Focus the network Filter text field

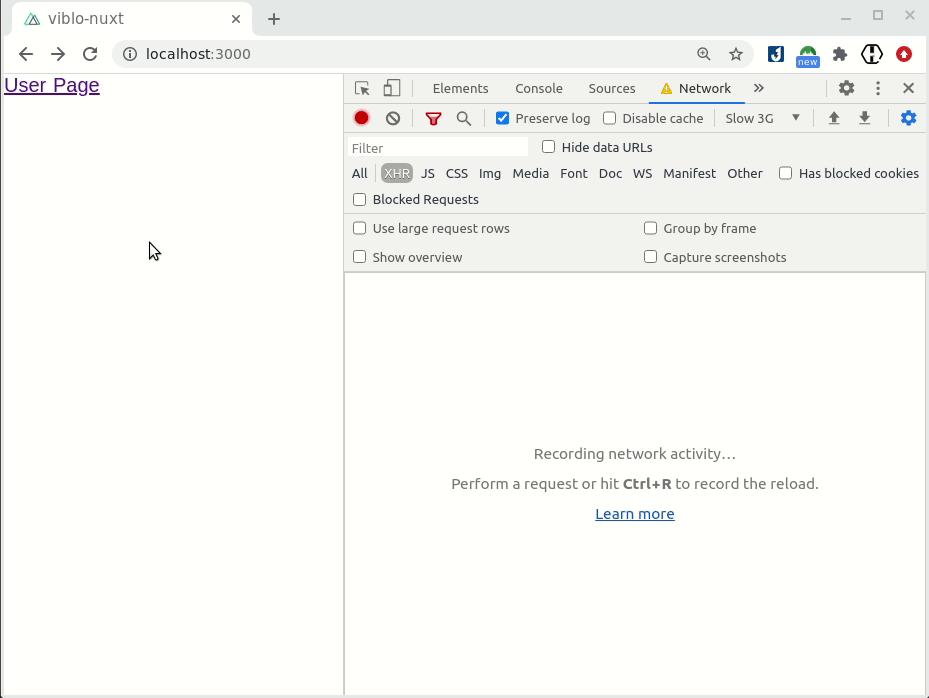[x=438, y=148]
